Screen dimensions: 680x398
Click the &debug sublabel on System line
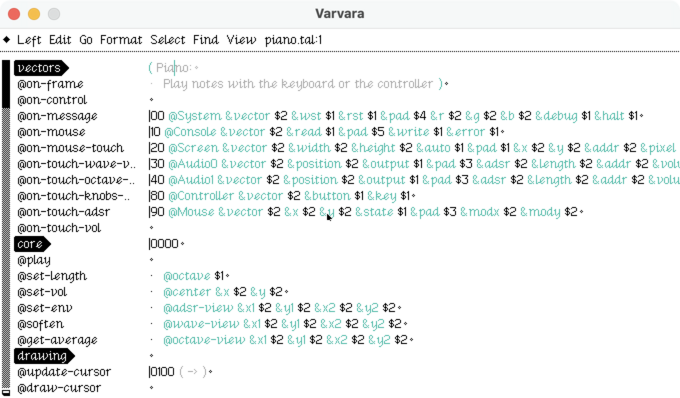pyautogui.click(x=556, y=116)
